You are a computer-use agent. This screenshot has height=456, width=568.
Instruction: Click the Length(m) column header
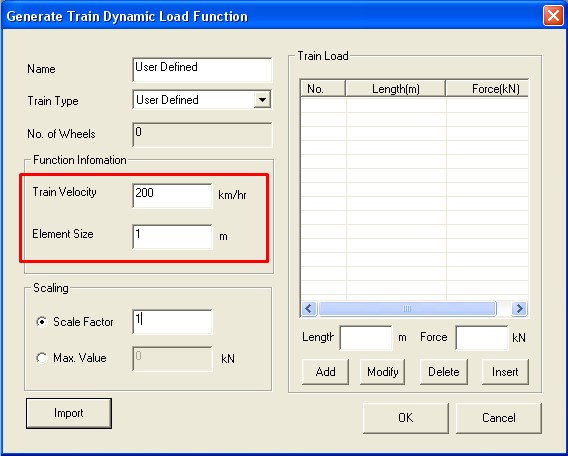tap(396, 89)
